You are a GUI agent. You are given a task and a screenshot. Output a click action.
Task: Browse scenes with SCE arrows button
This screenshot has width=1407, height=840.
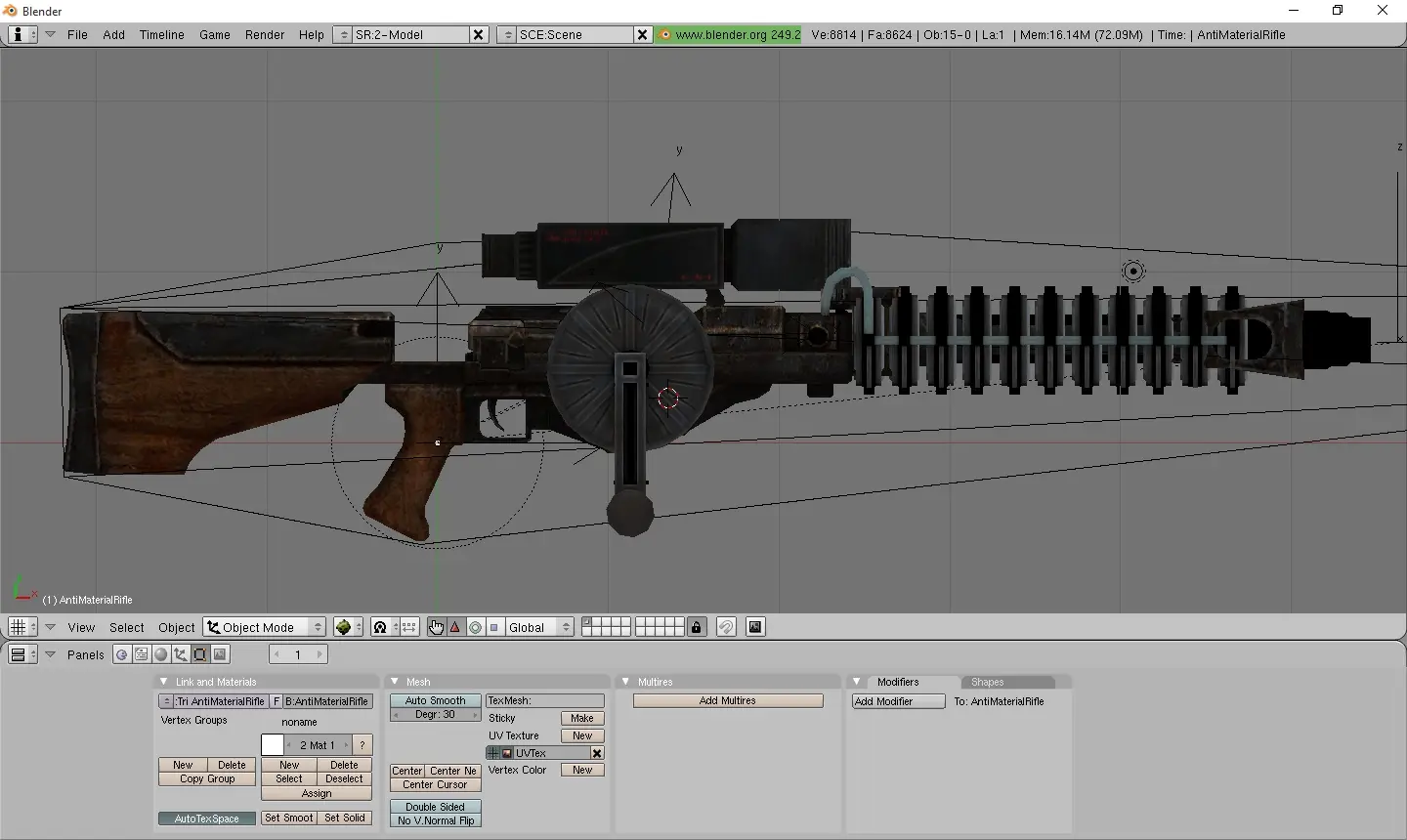pos(506,34)
